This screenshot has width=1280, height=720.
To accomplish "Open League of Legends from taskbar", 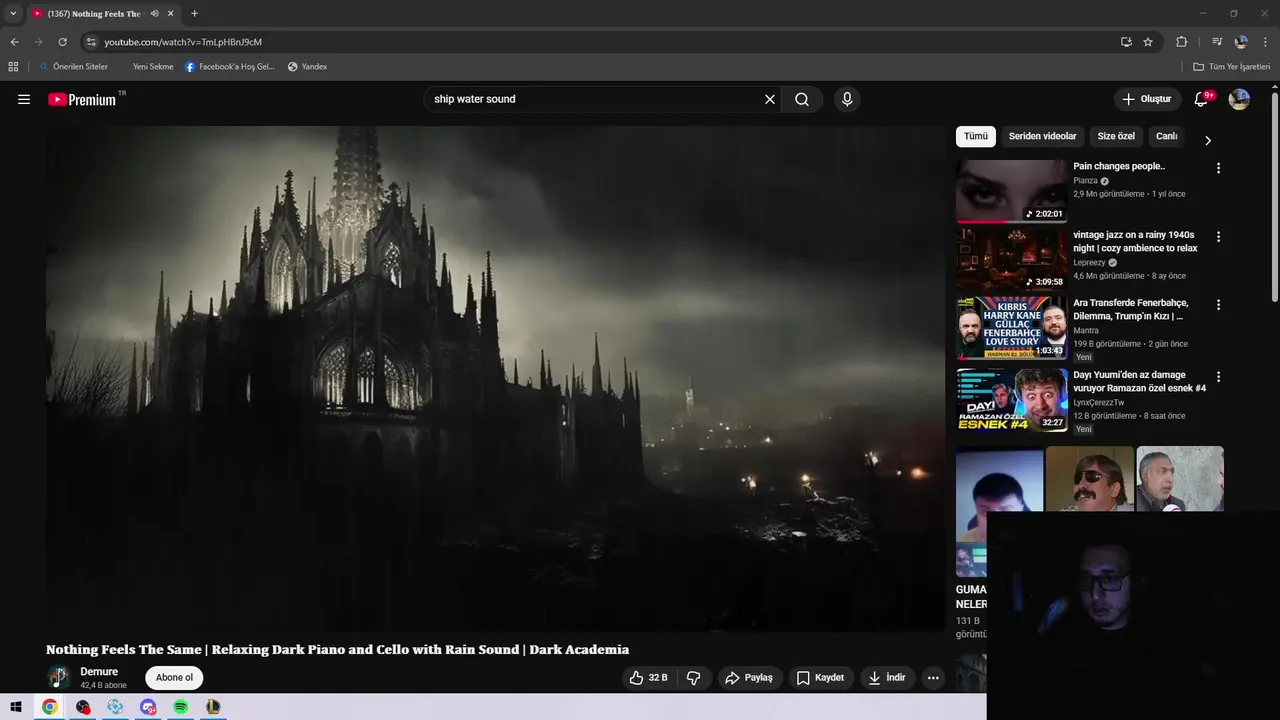I will pos(213,707).
